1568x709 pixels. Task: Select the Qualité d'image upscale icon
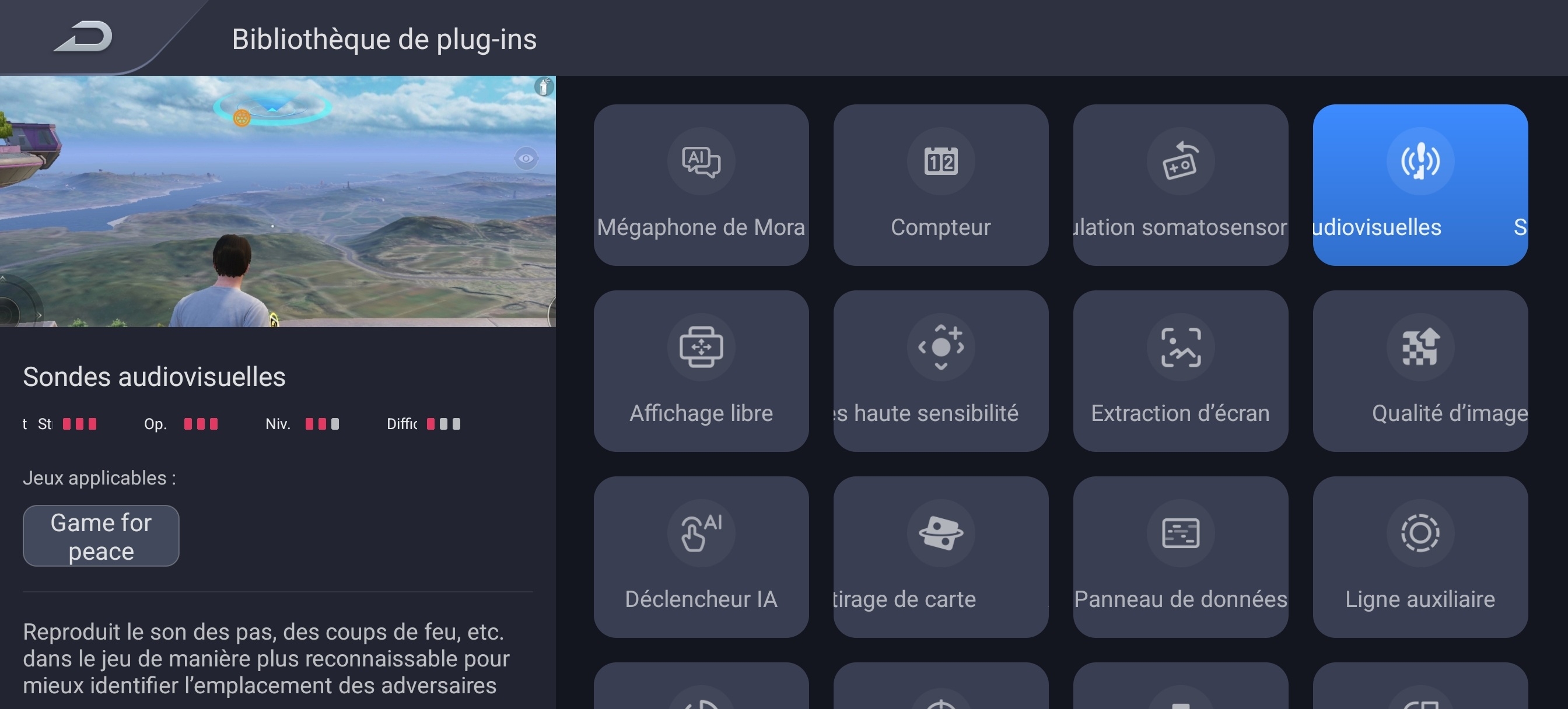1419,347
